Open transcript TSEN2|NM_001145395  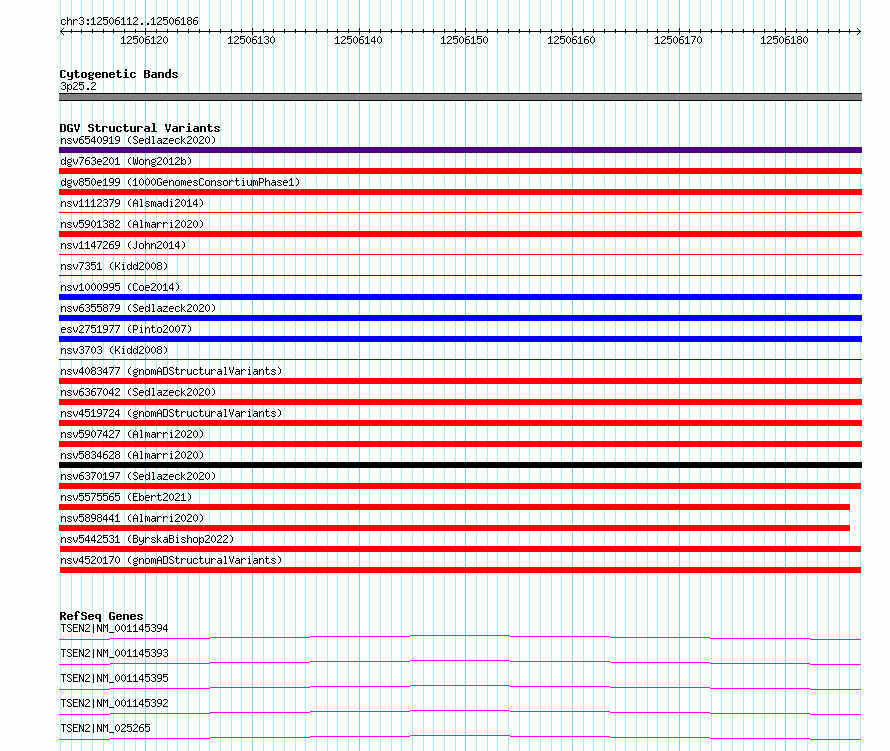[x=114, y=678]
